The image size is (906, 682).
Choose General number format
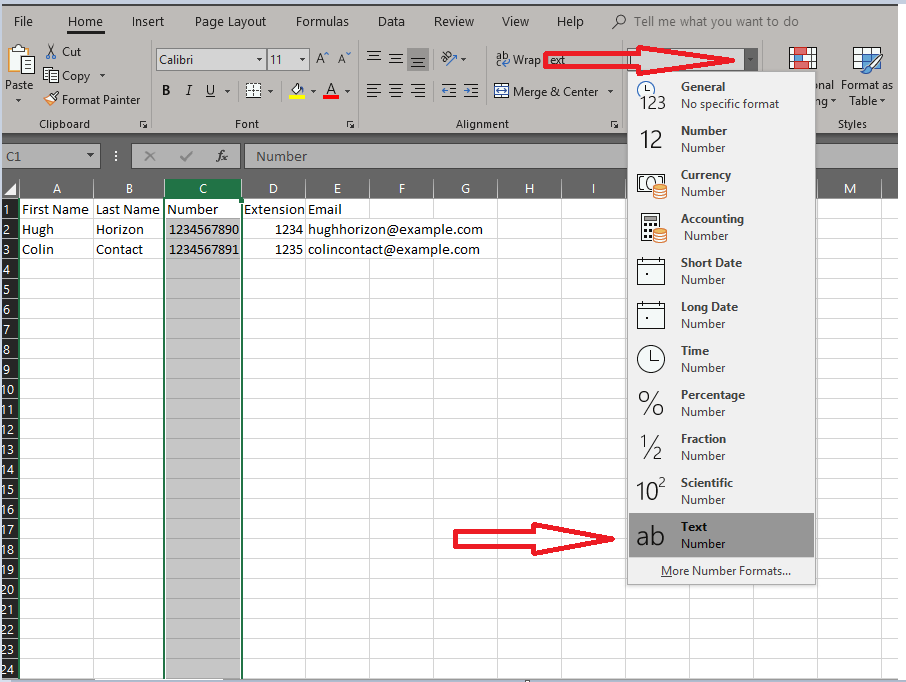pos(721,95)
